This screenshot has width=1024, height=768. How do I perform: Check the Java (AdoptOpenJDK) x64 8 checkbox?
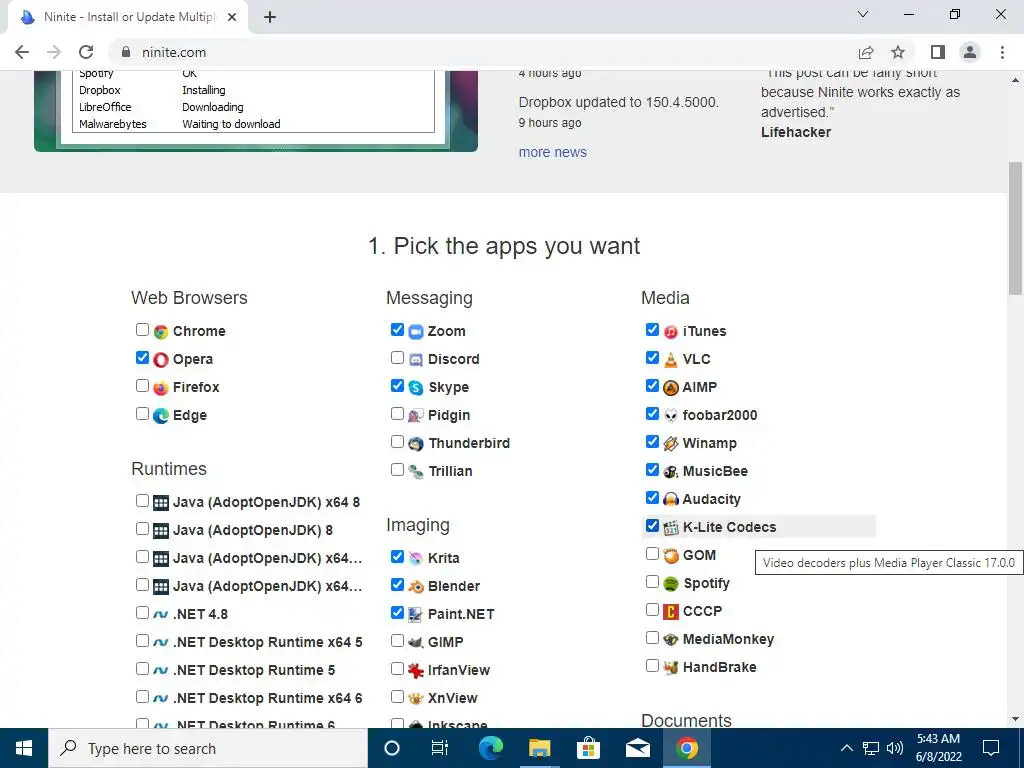click(x=142, y=501)
